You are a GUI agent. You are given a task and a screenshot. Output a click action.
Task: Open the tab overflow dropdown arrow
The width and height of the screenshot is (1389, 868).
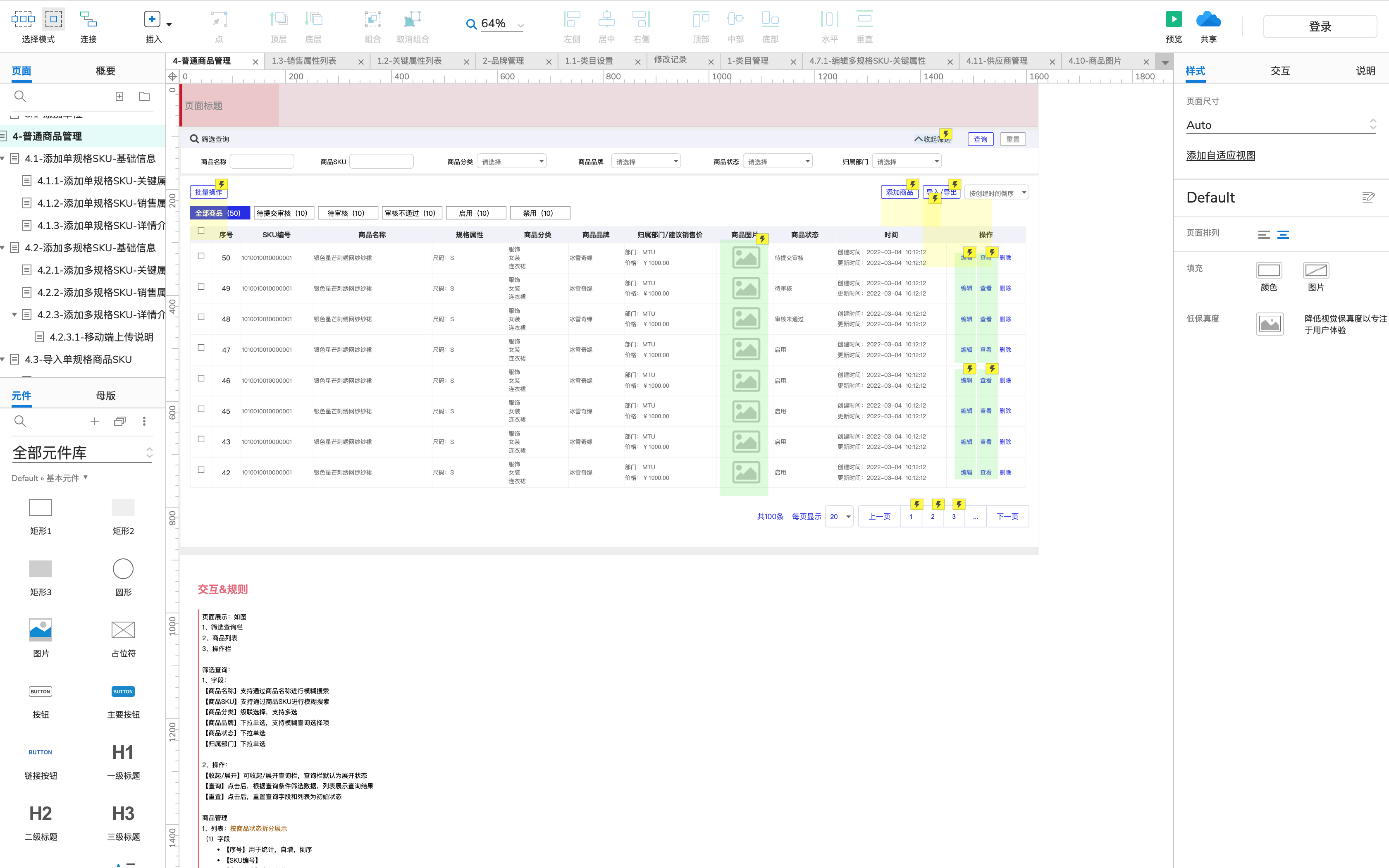point(1165,62)
